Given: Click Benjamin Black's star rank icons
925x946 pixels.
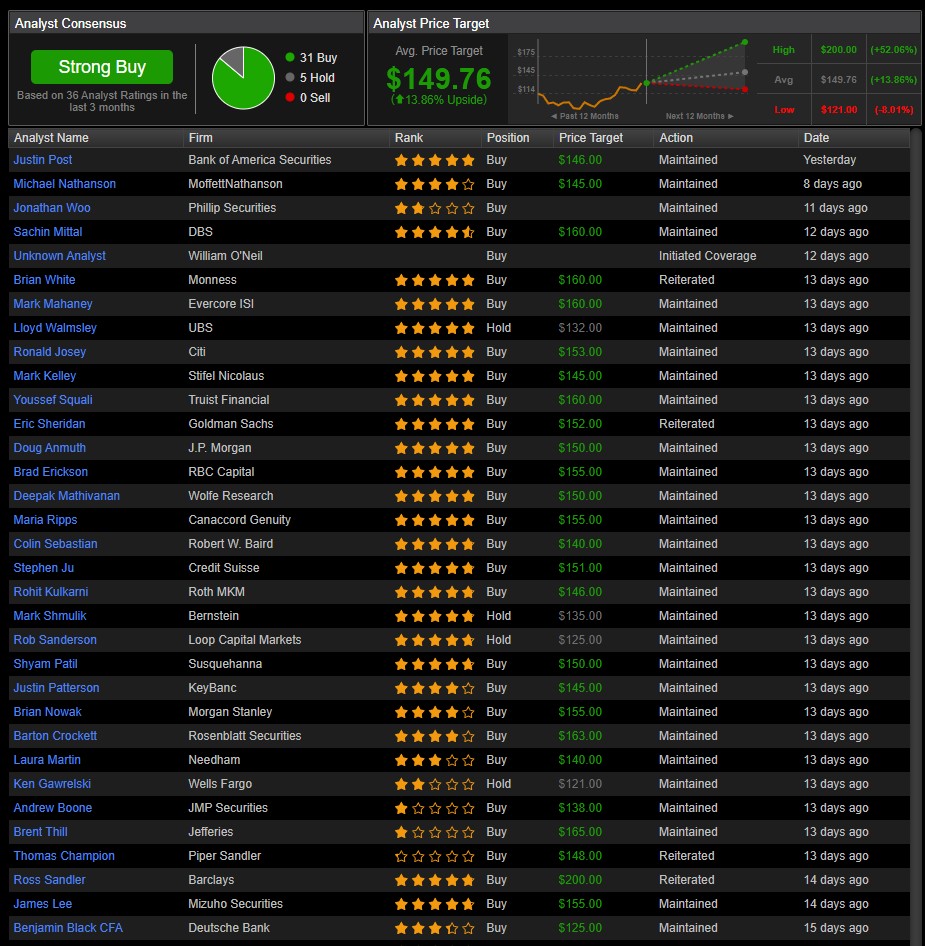Looking at the screenshot, I should tap(434, 929).
